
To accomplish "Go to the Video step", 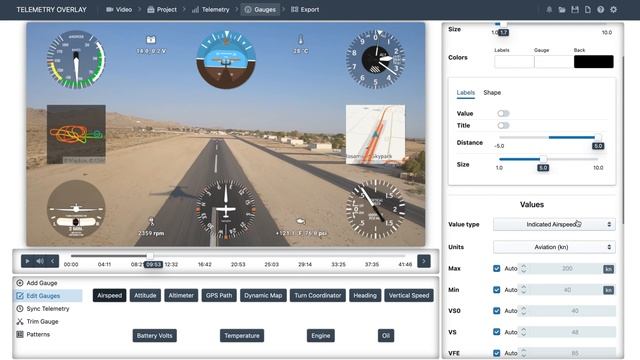I will 119,9.
